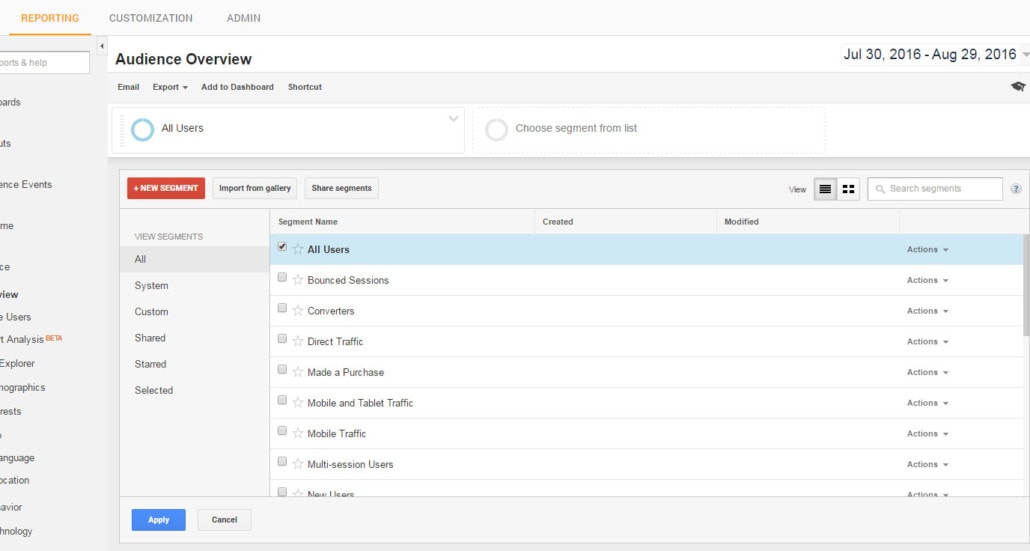
Task: Switch to grid view of segments
Action: click(848, 189)
